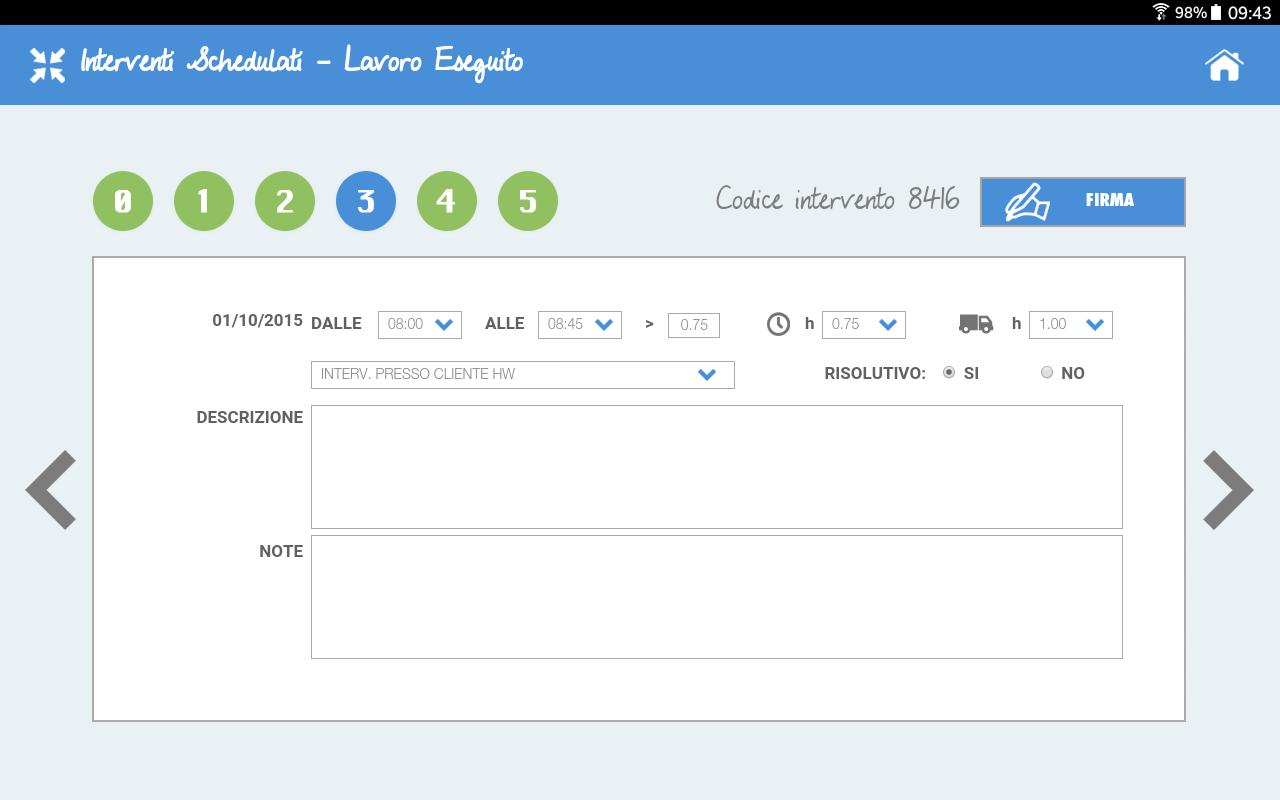The image size is (1280, 800).
Task: Click the Interventi Schedulati - Lavoro Eseguito title
Action: pos(301,63)
